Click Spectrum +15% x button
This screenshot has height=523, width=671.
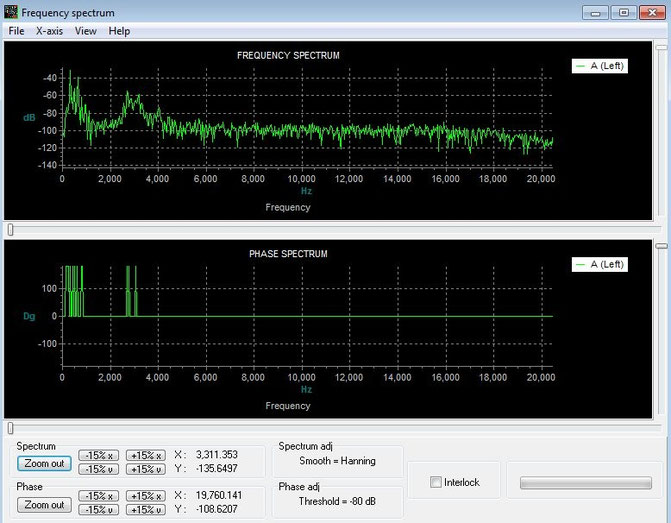pos(146,455)
